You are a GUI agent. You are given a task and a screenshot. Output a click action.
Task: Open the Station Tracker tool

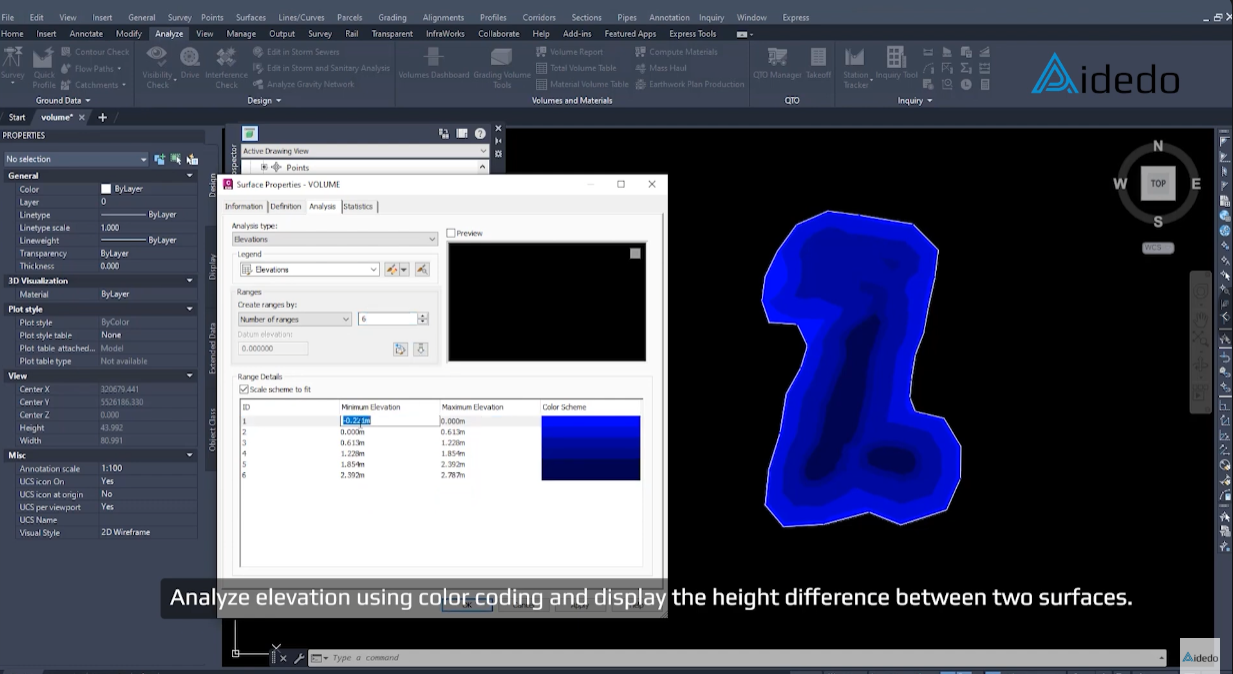(856, 67)
